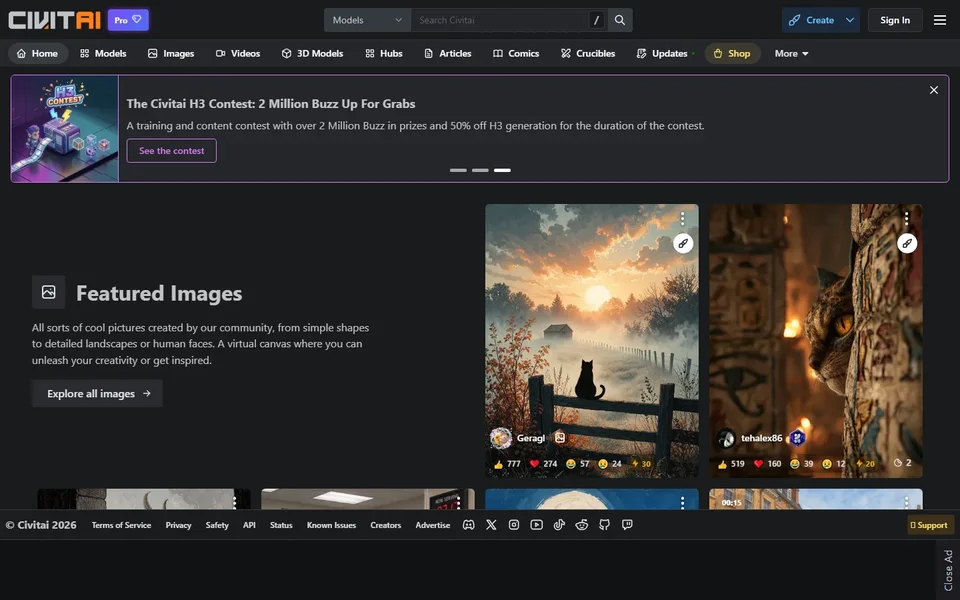Click the link icon on Geragl's cat sunset image
960x600 pixels.
(x=683, y=243)
